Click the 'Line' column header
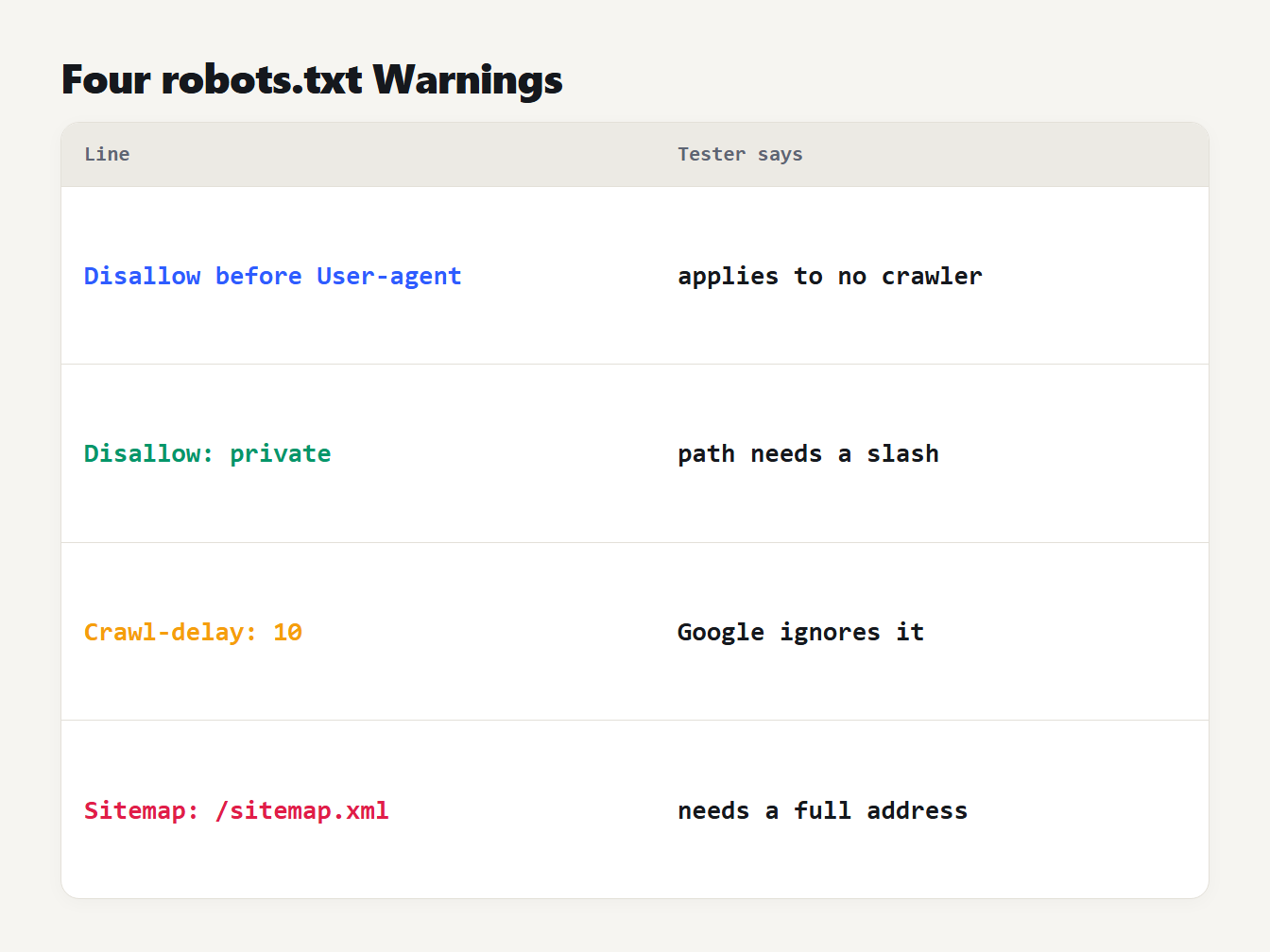The image size is (1270, 952). 107,154
